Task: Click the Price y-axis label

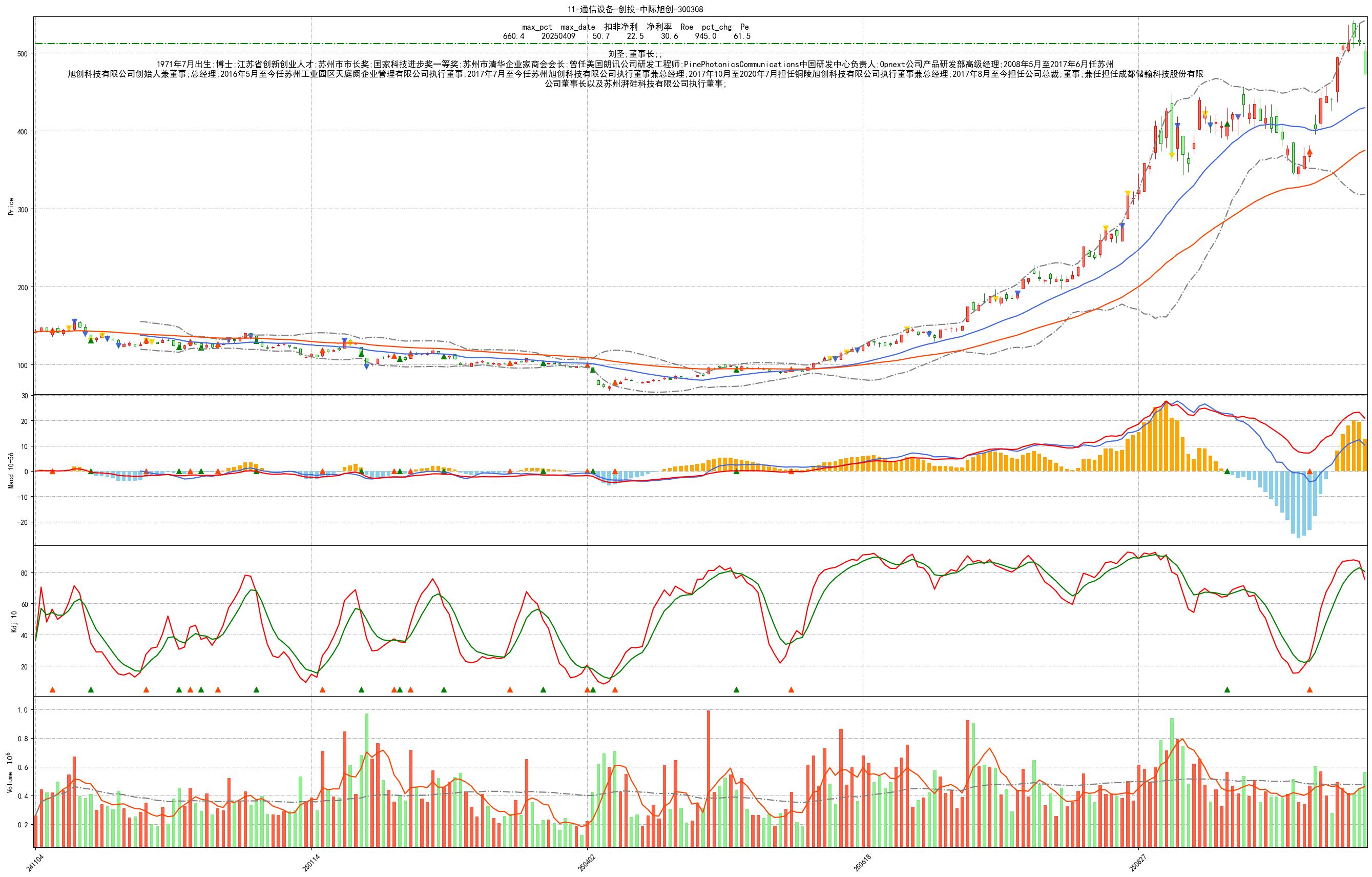Action: point(11,207)
